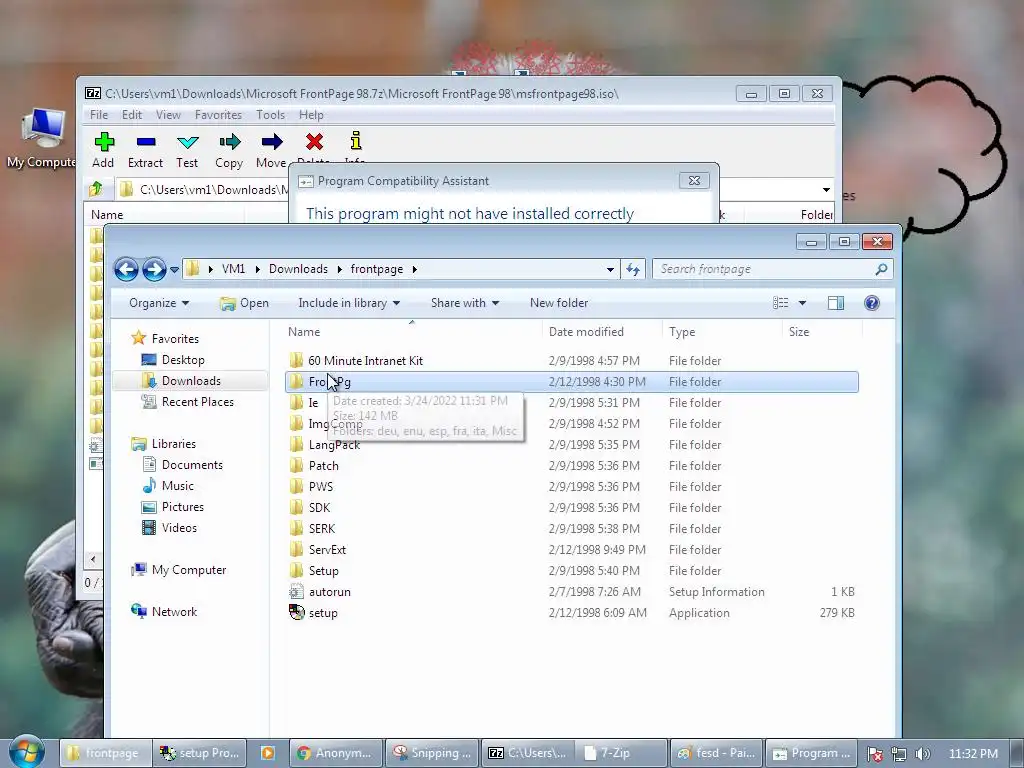This screenshot has height=768, width=1024.
Task: Open File menu in 7-Zip window
Action: (x=99, y=115)
